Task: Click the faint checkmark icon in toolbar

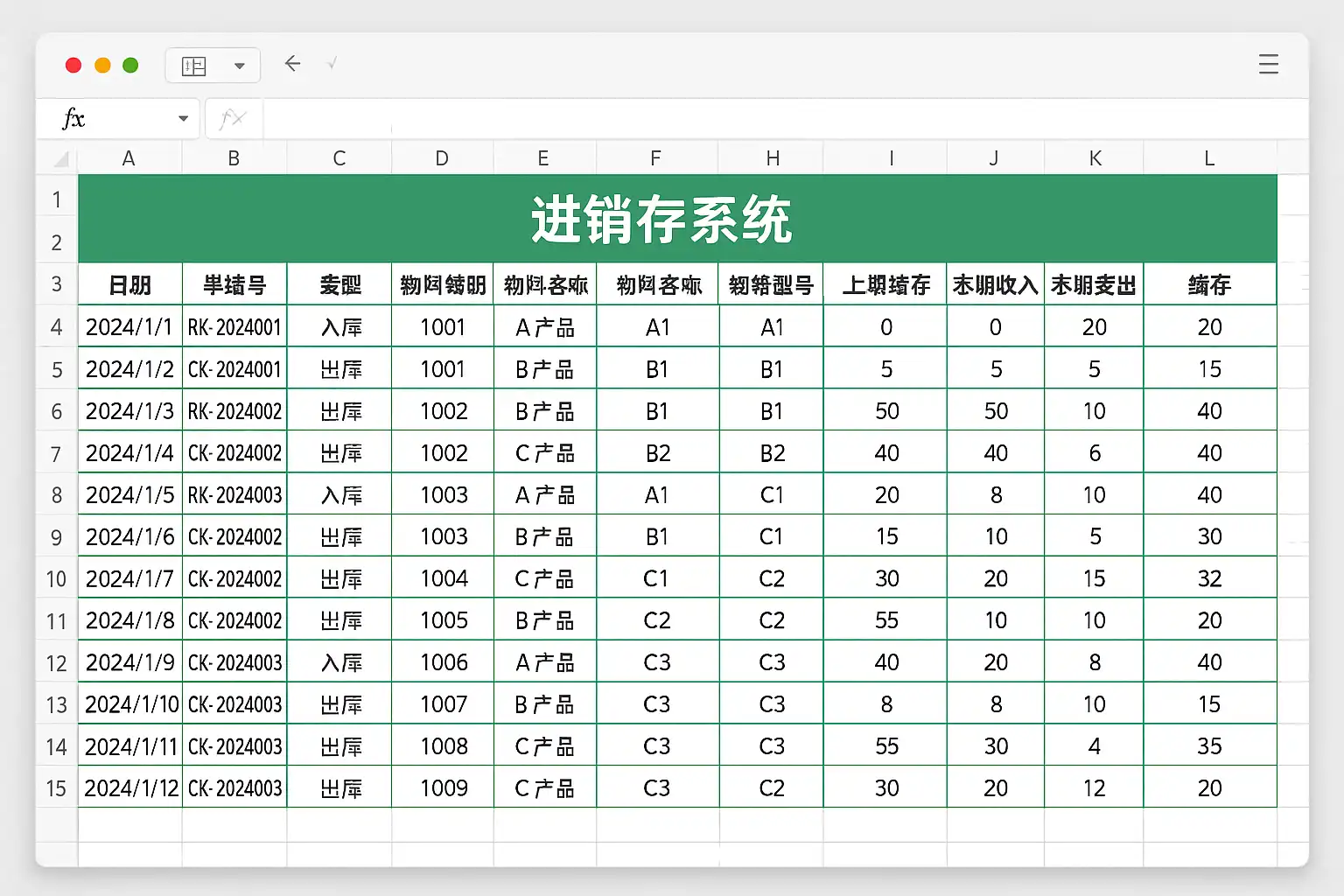Action: (x=332, y=63)
